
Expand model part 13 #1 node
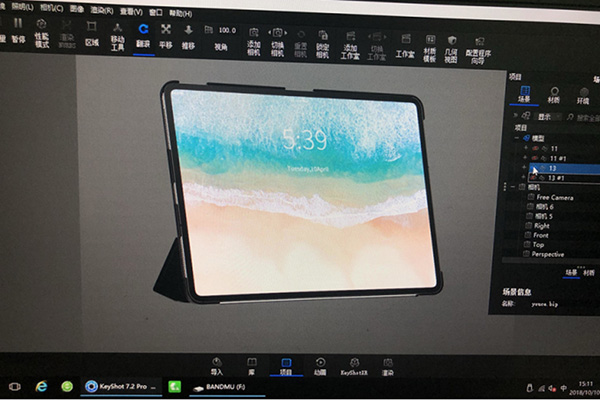click(524, 177)
